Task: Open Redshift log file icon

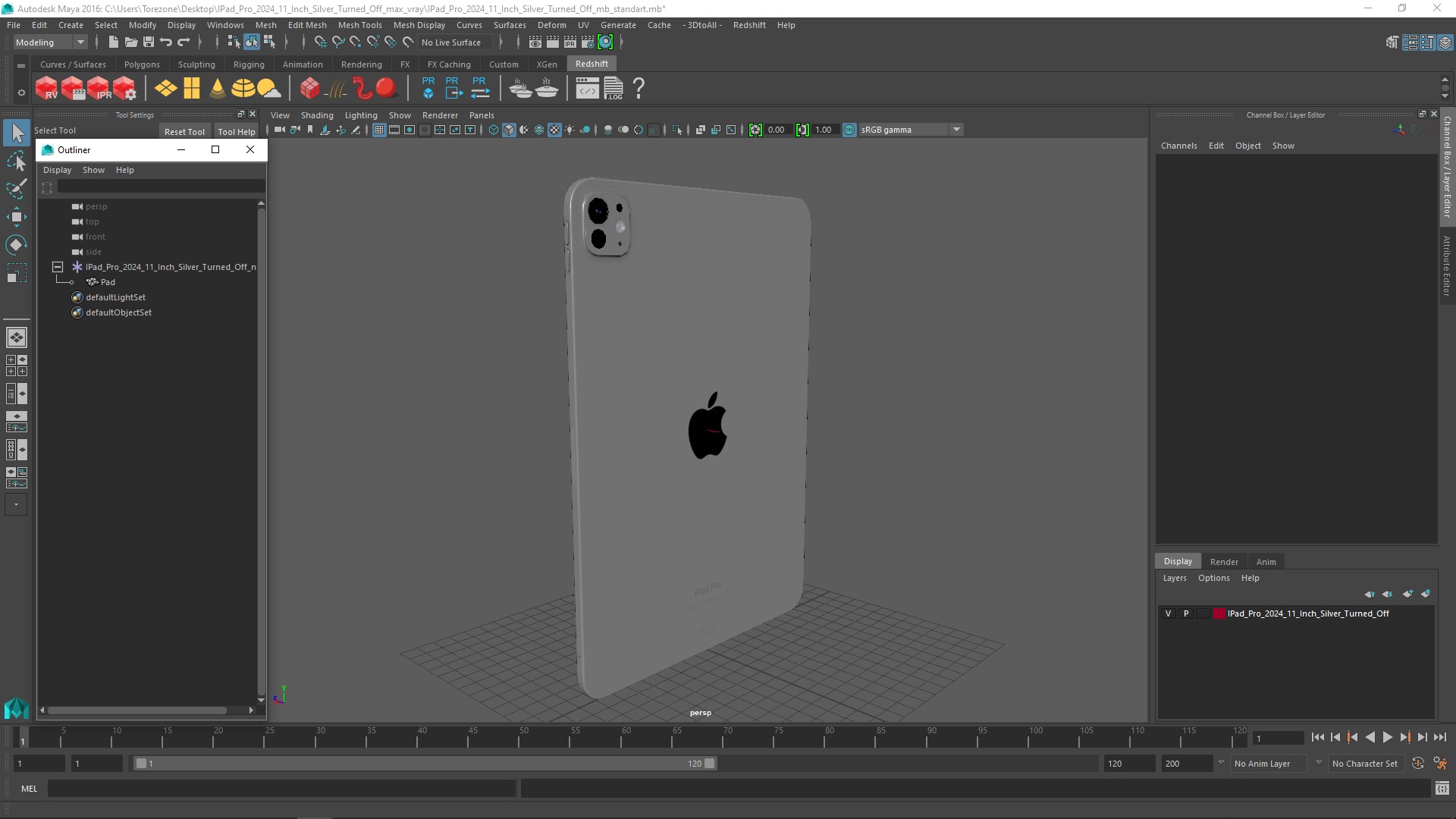Action: [613, 89]
